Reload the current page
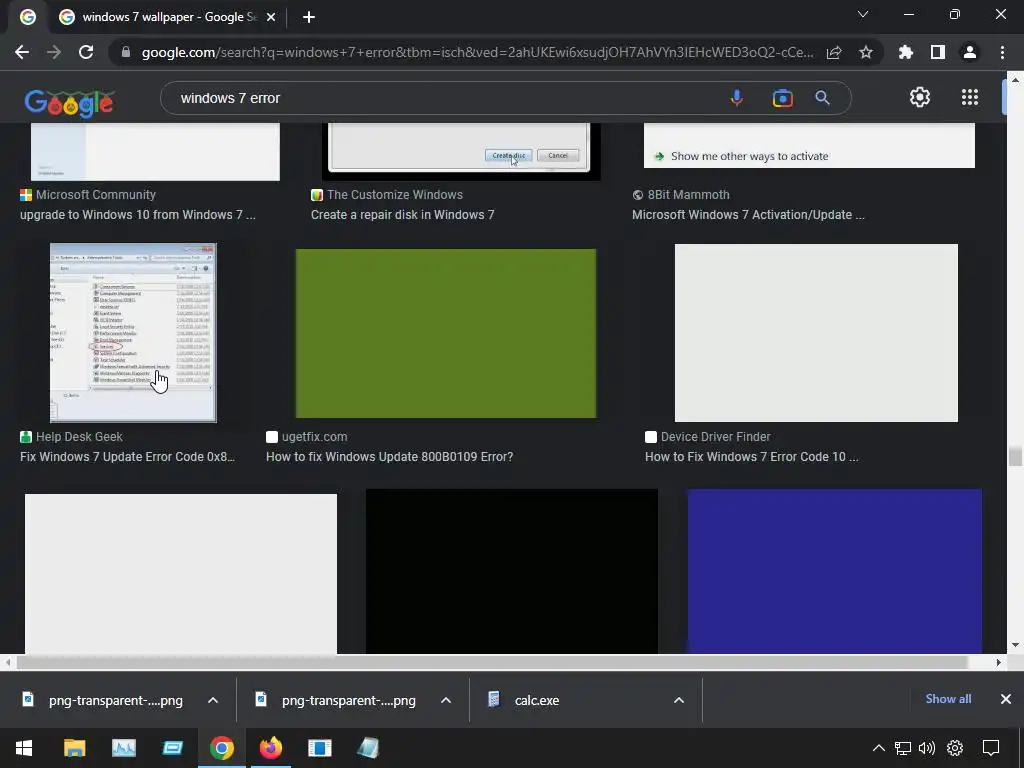This screenshot has width=1024, height=768. tap(86, 52)
